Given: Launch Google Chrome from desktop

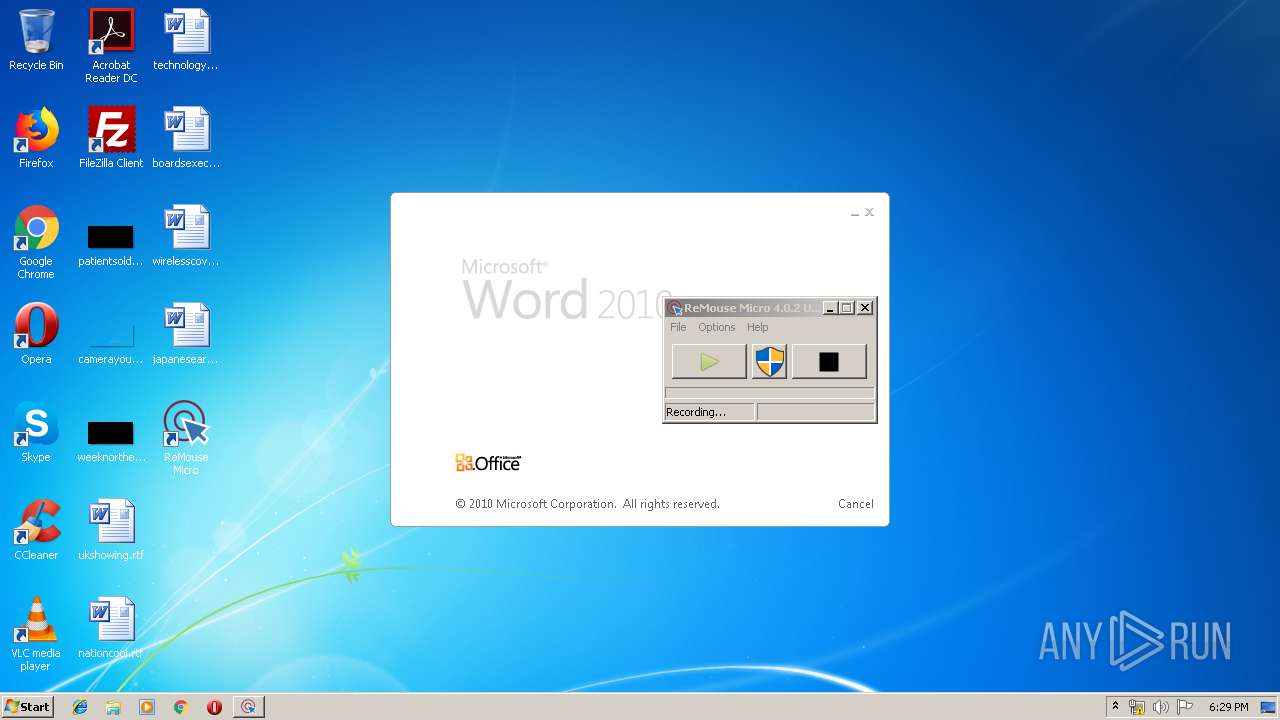Looking at the screenshot, I should click(36, 242).
